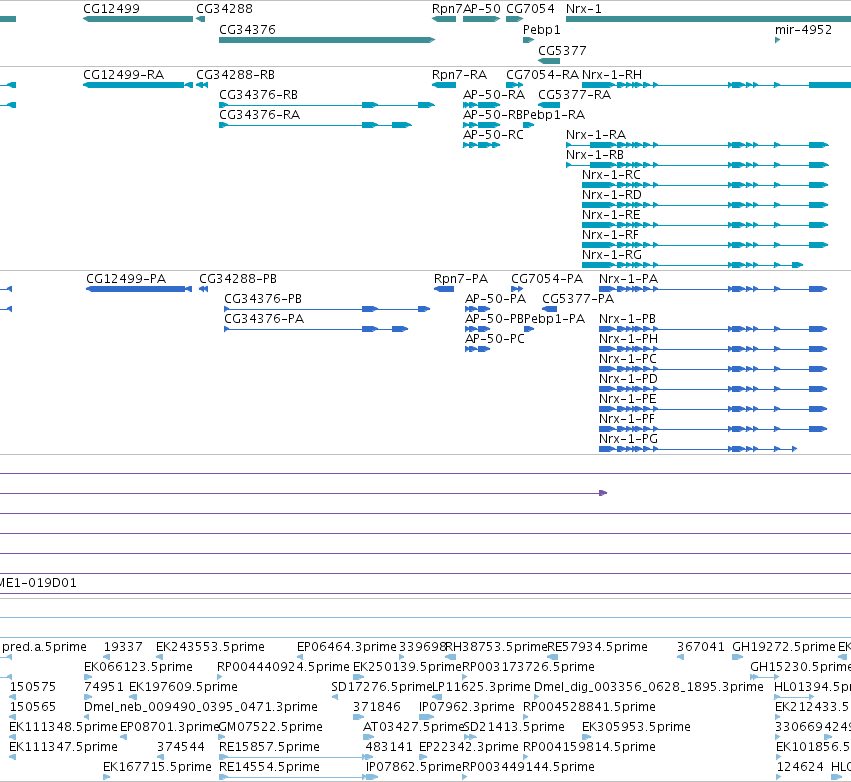Click the Rpn7 gene label
This screenshot has height=782, width=851.
pyautogui.click(x=447, y=9)
